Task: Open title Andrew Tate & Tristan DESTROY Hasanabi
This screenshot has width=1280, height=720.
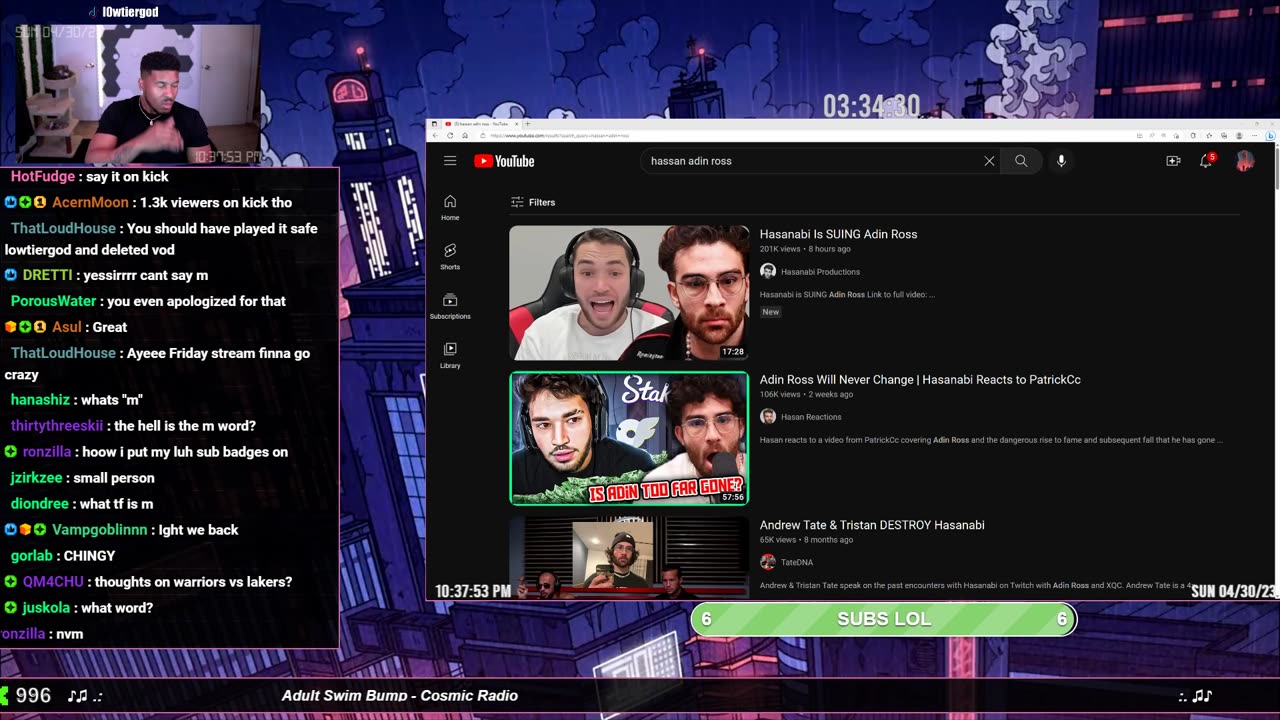Action: tap(872, 525)
